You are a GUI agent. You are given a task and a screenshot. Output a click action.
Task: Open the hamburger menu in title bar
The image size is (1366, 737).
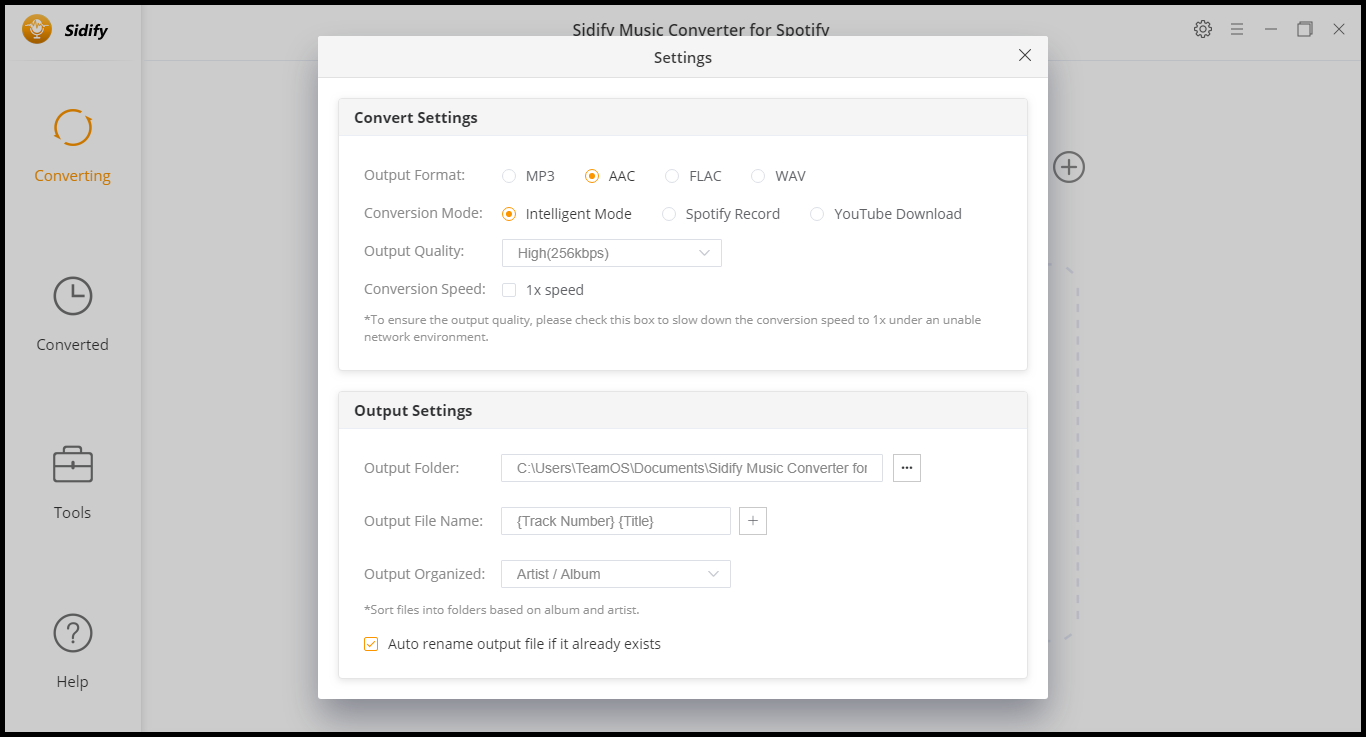coord(1237,29)
